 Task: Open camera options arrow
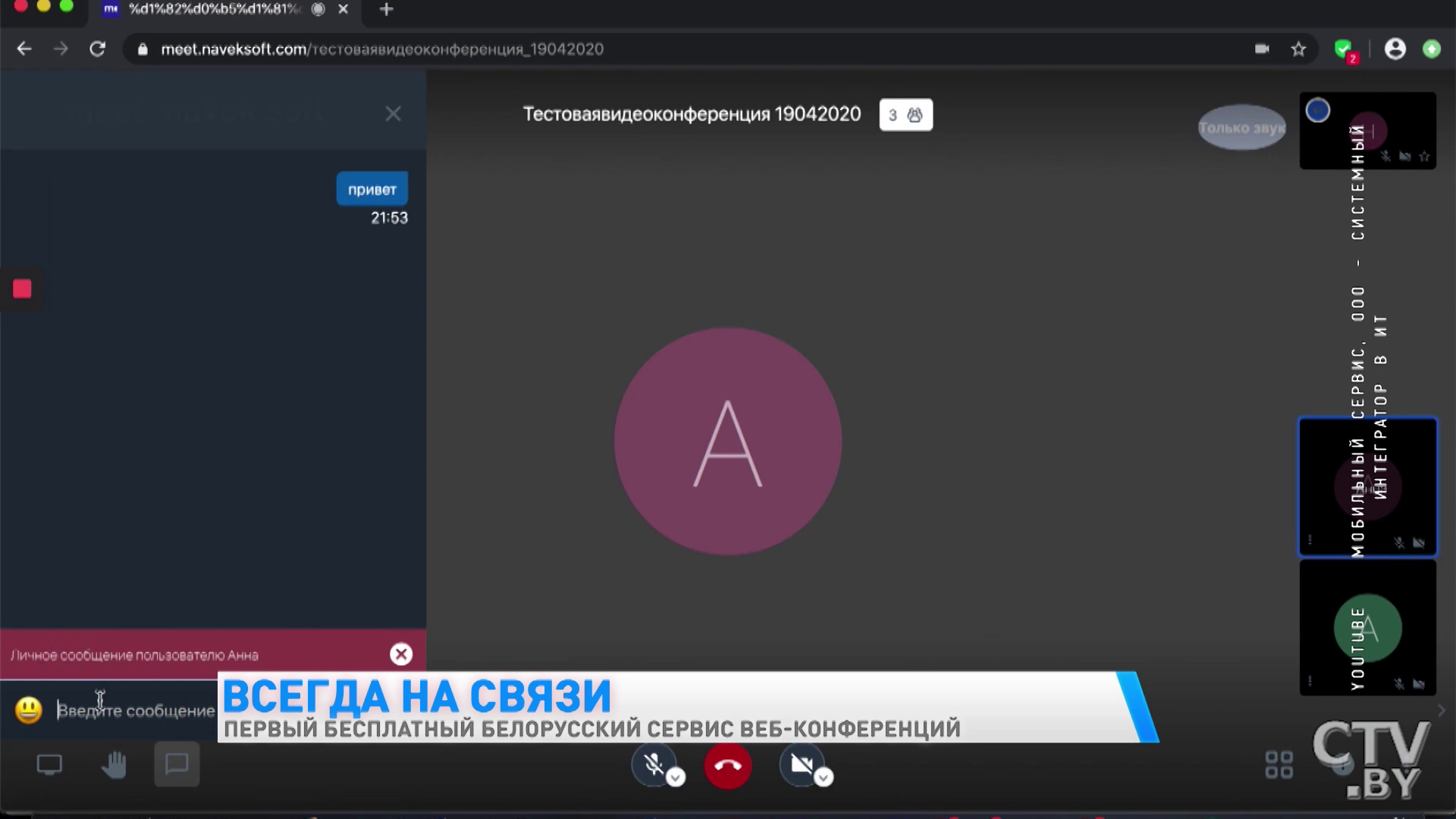point(824,778)
